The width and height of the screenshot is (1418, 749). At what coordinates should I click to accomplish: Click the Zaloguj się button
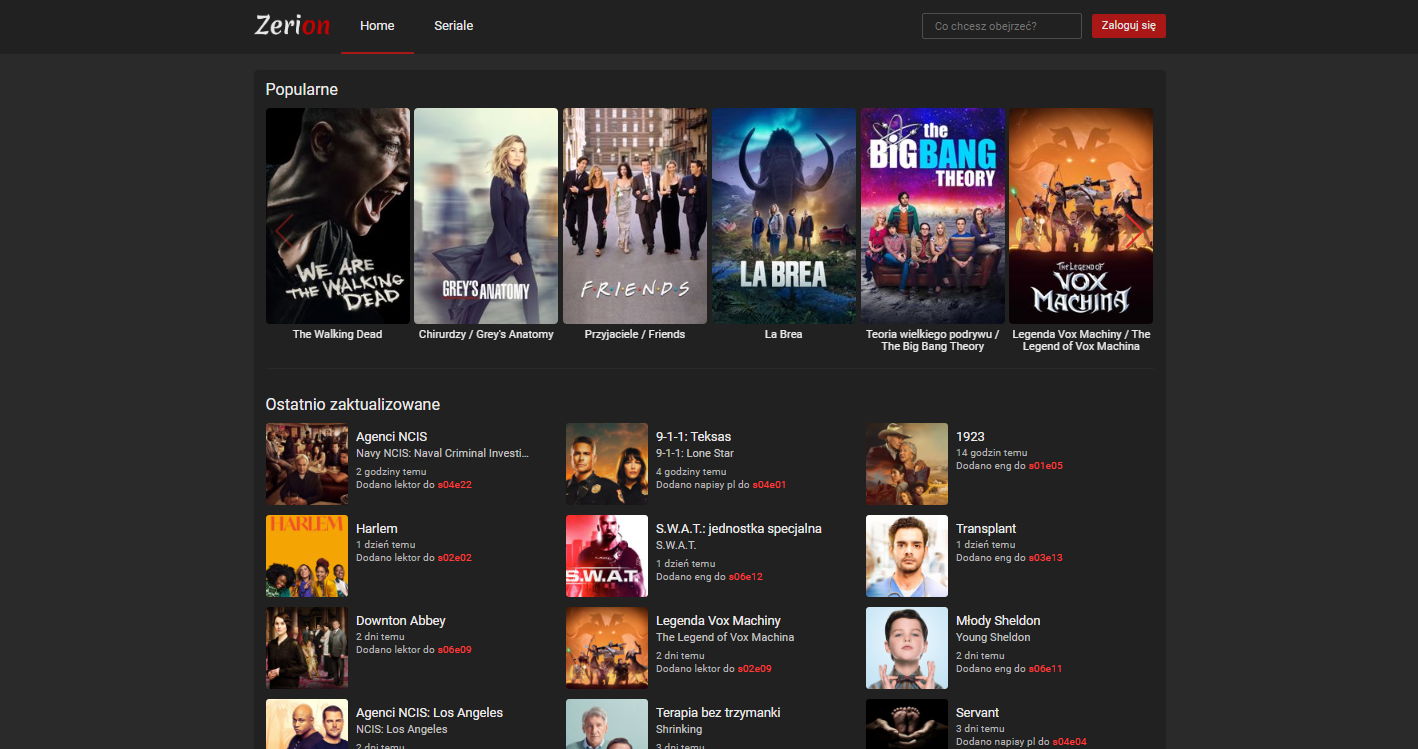1129,26
